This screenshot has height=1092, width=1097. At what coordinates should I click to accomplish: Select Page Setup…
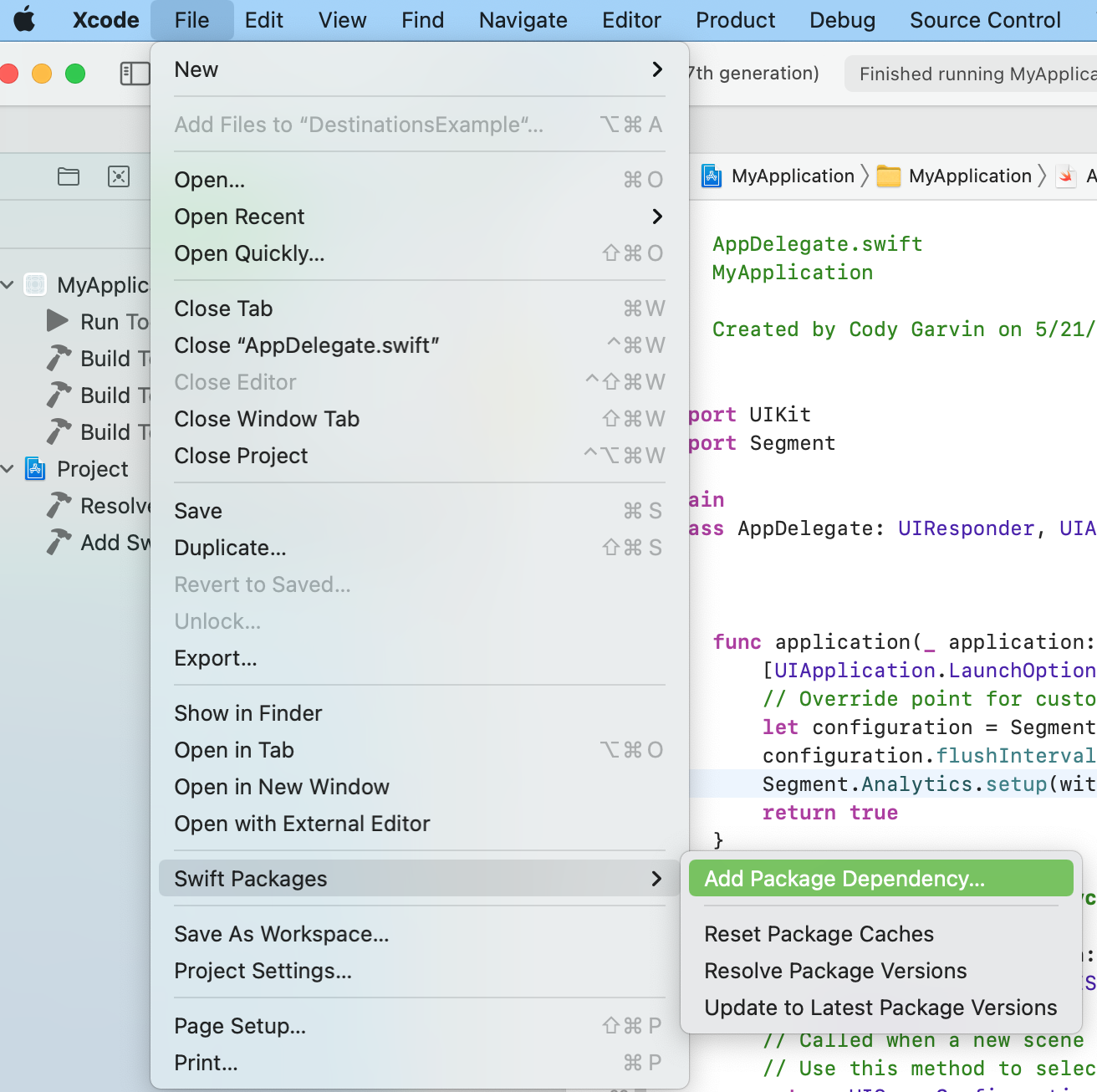coord(419,1026)
